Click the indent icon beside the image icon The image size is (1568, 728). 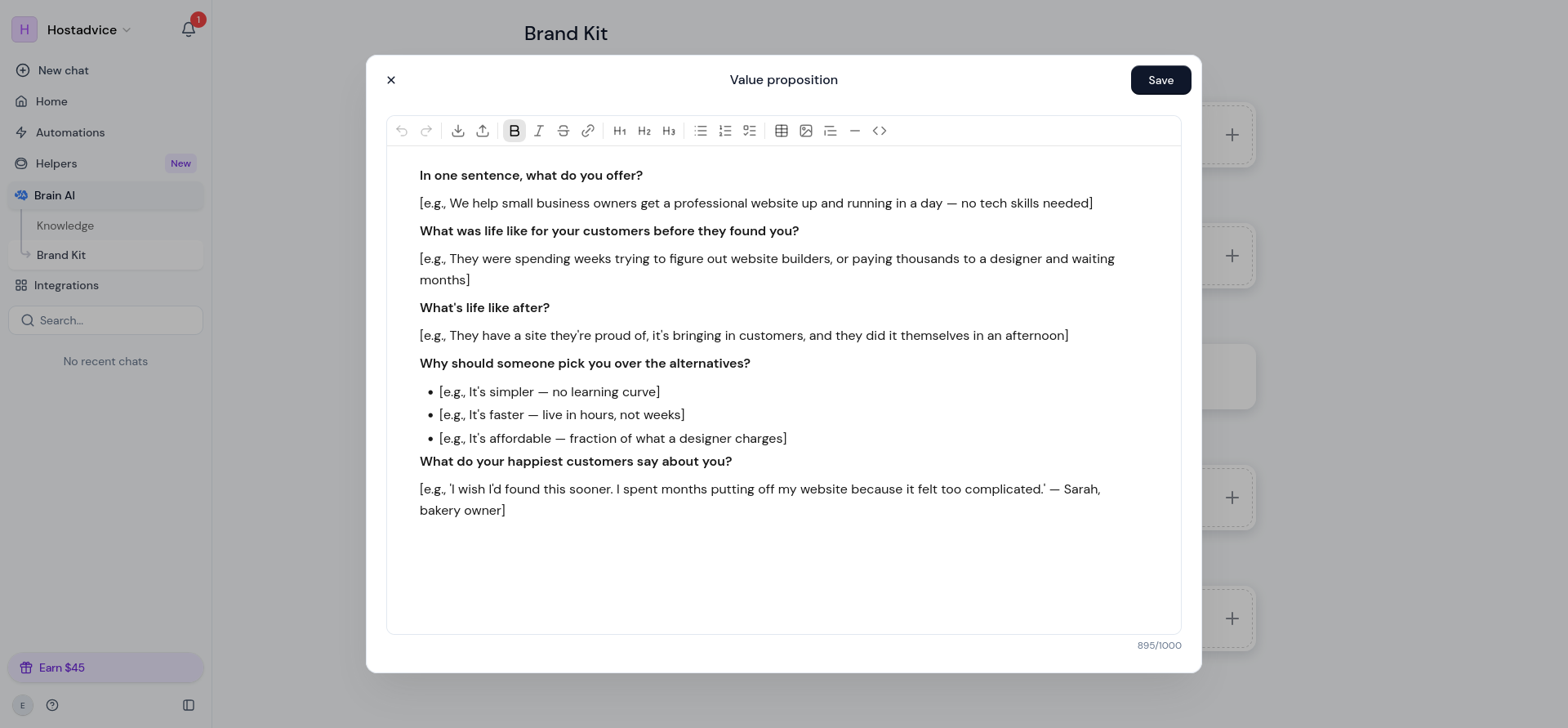(831, 131)
